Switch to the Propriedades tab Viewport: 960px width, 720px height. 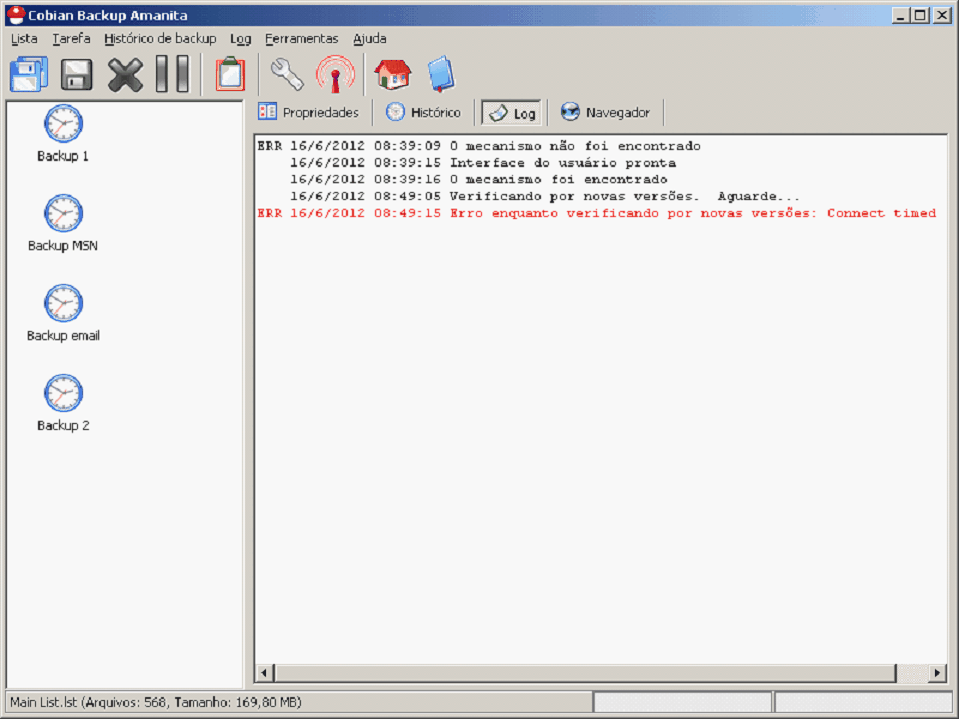[308, 113]
